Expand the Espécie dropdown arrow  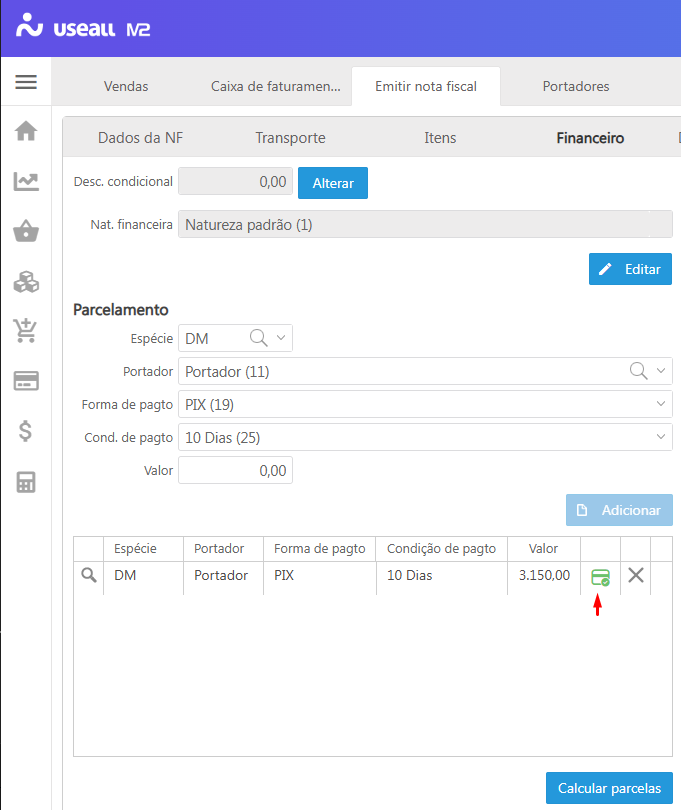point(281,338)
